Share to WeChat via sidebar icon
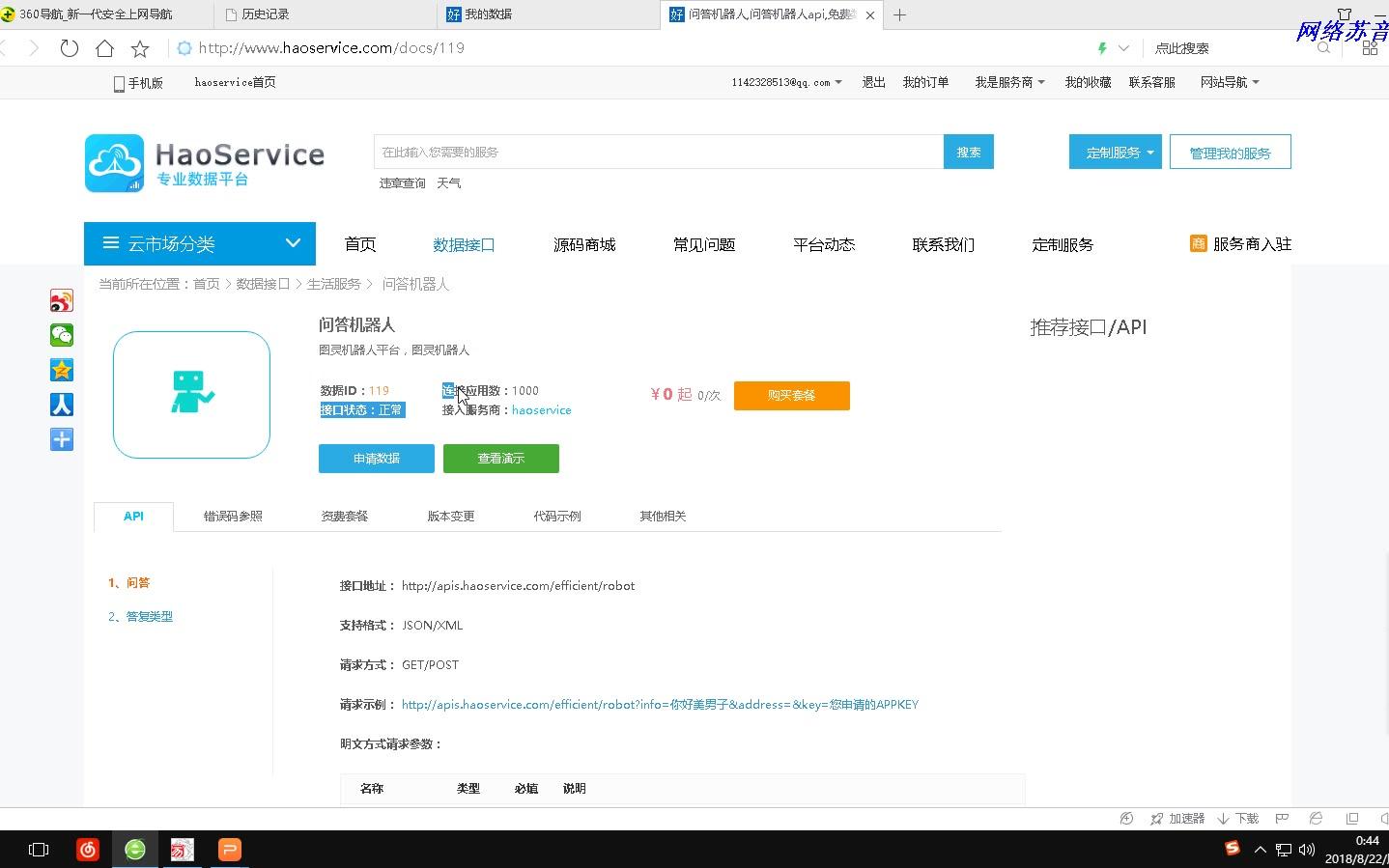 pyautogui.click(x=62, y=335)
